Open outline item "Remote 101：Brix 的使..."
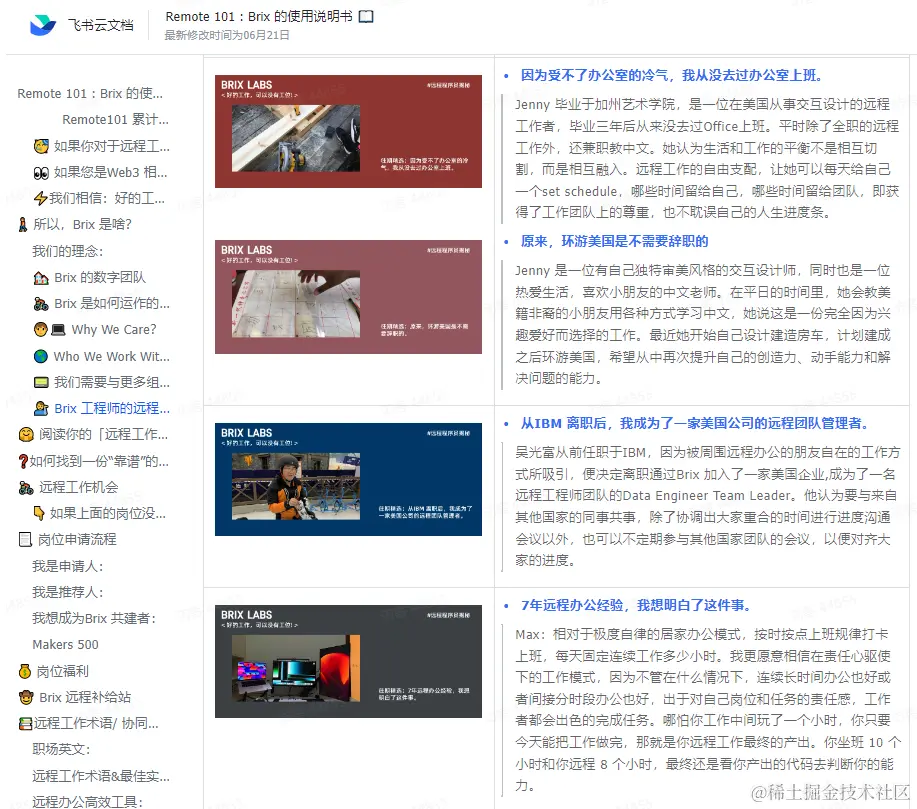 coord(90,94)
